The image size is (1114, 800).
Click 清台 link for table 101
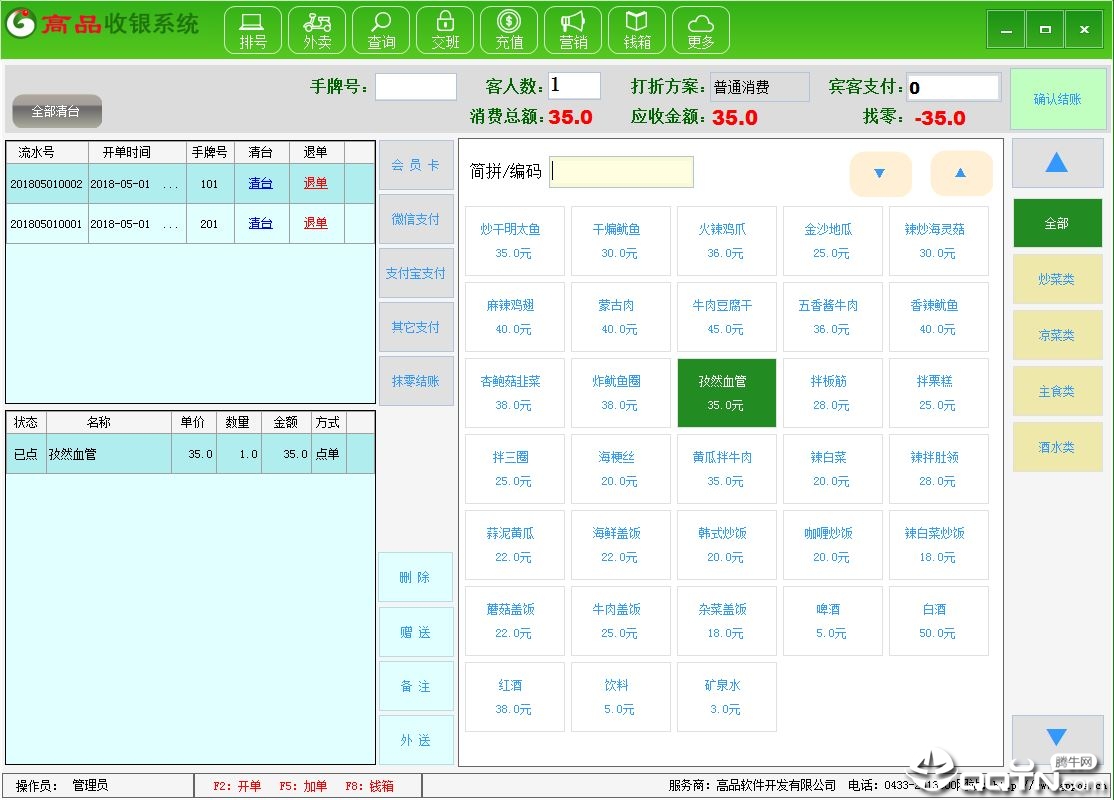pos(260,183)
